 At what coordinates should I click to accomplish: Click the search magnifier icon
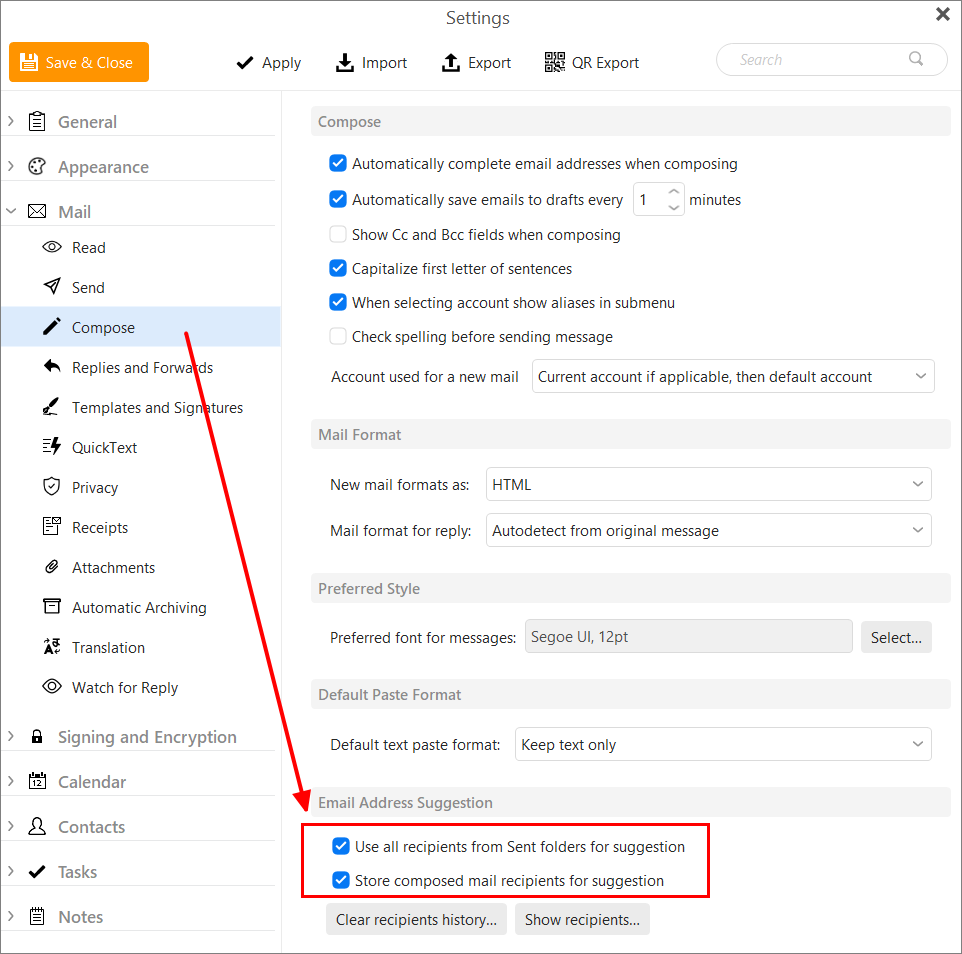pos(916,59)
